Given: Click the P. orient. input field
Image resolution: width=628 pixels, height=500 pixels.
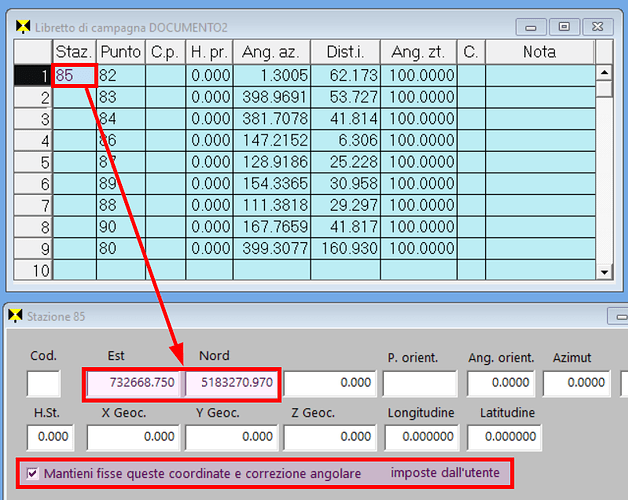Looking at the screenshot, I should [x=419, y=383].
